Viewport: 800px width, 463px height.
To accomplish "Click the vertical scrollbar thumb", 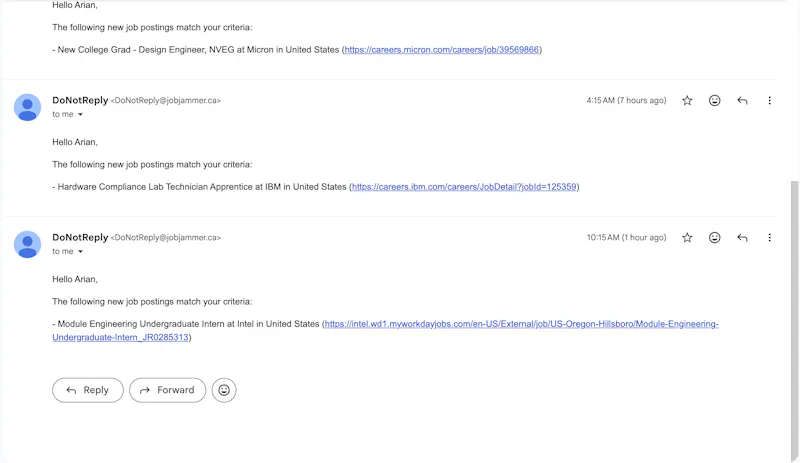I will 794,316.
